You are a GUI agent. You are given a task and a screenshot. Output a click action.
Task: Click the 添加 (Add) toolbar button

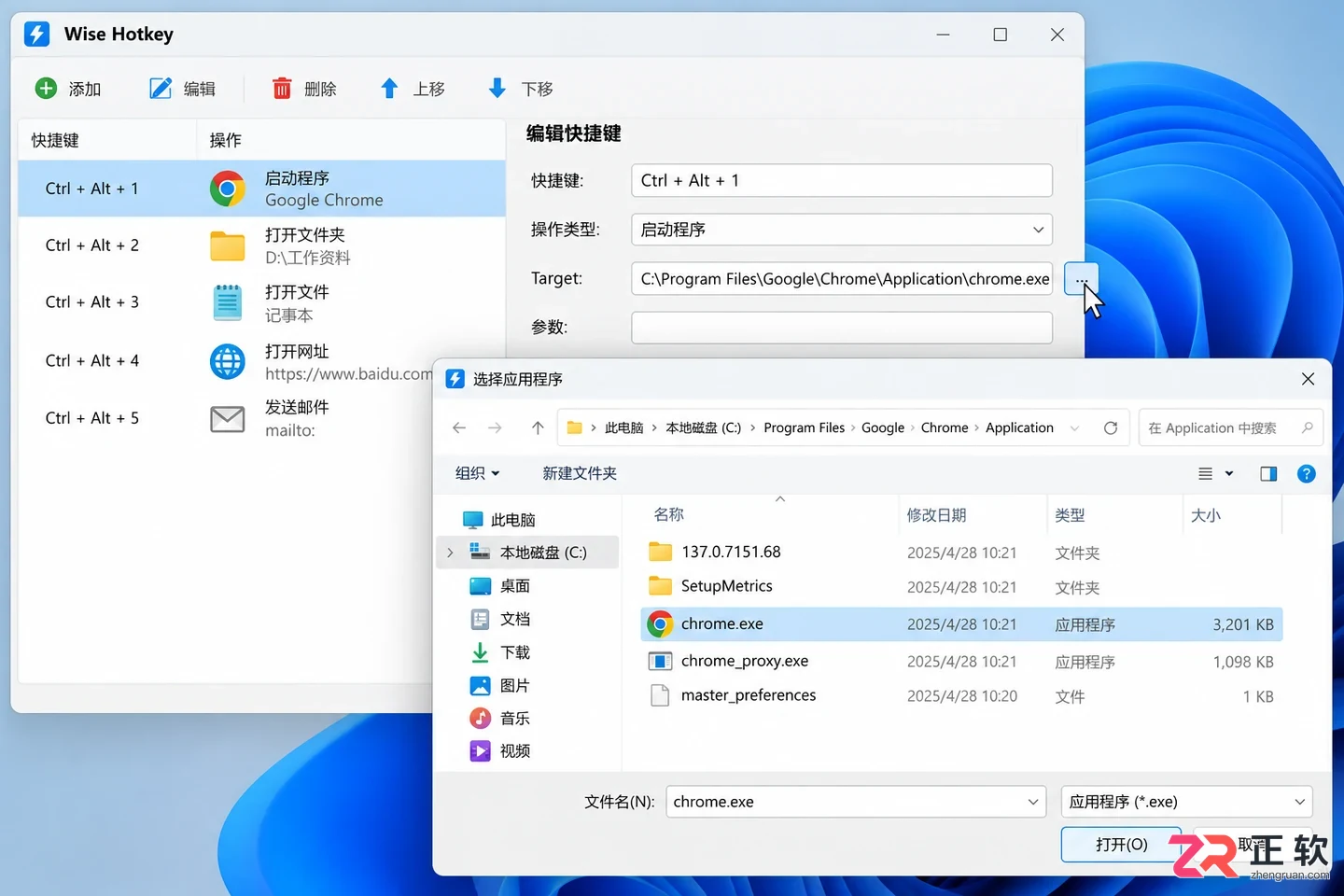click(x=67, y=89)
